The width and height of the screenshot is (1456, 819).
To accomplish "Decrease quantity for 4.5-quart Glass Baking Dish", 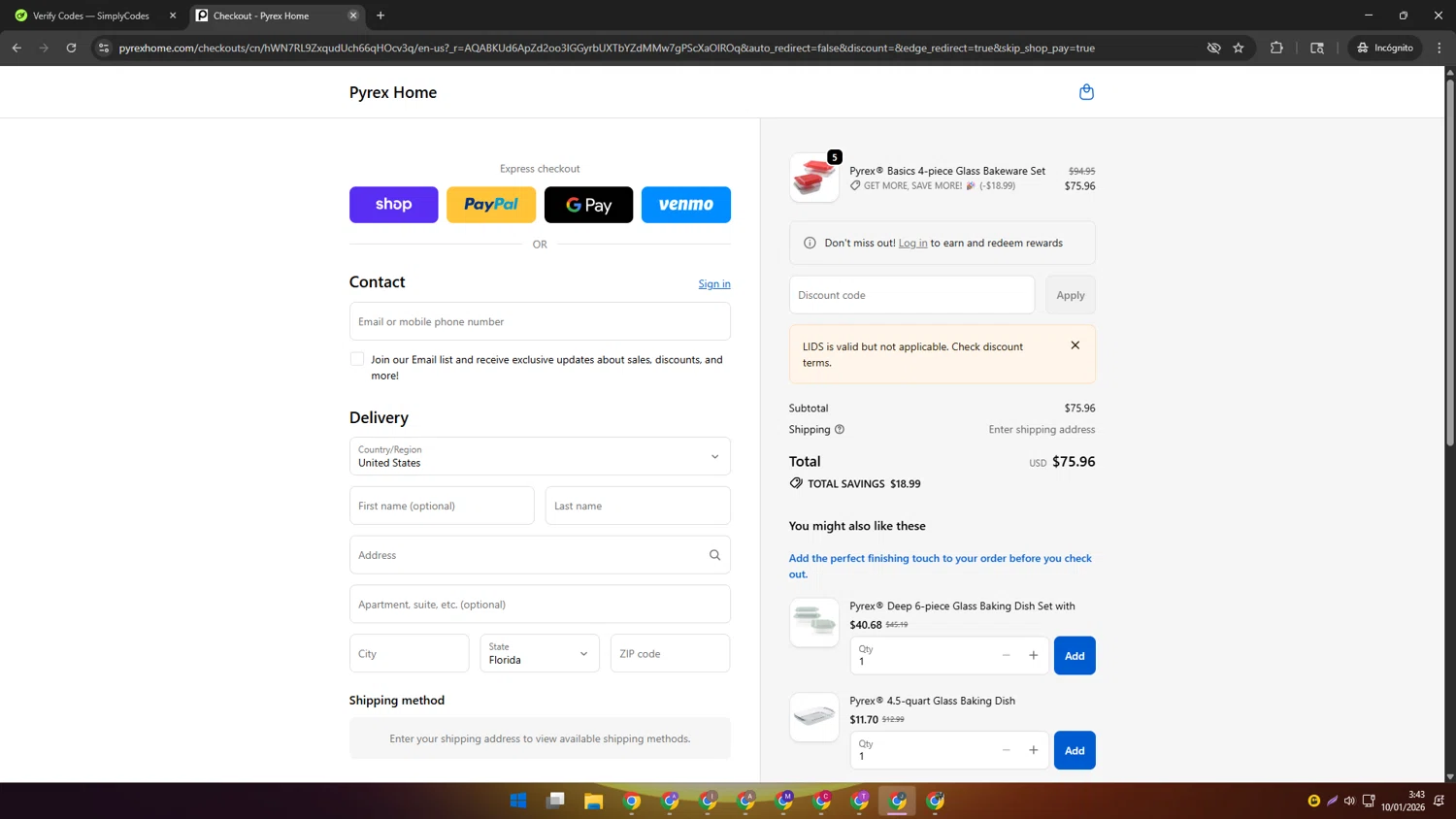I will [x=1007, y=750].
